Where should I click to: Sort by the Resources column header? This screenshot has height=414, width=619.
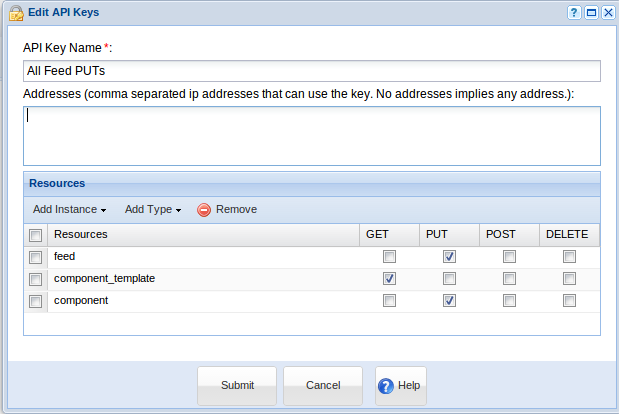(81, 234)
